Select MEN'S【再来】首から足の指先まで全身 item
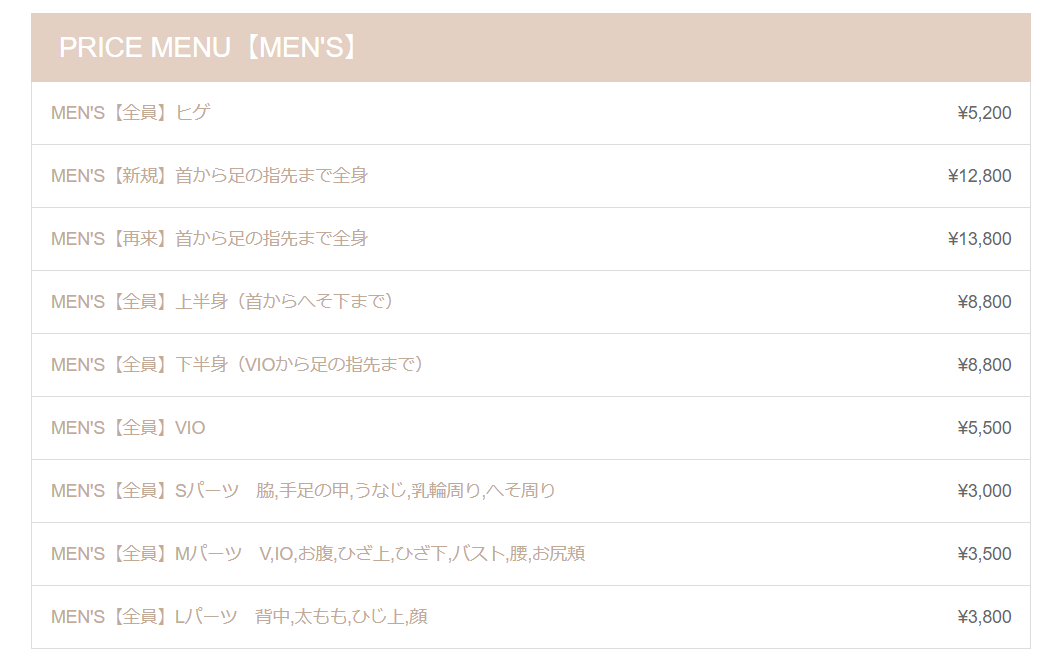This screenshot has height=660, width=1054. pyautogui.click(x=209, y=239)
